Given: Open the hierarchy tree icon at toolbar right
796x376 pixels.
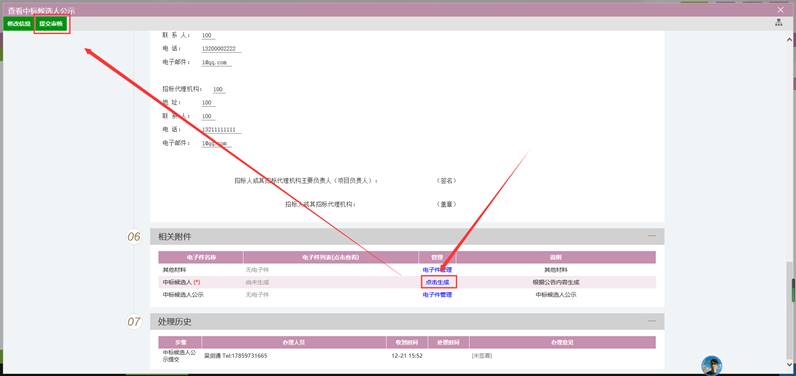Looking at the screenshot, I should pyautogui.click(x=779, y=23).
